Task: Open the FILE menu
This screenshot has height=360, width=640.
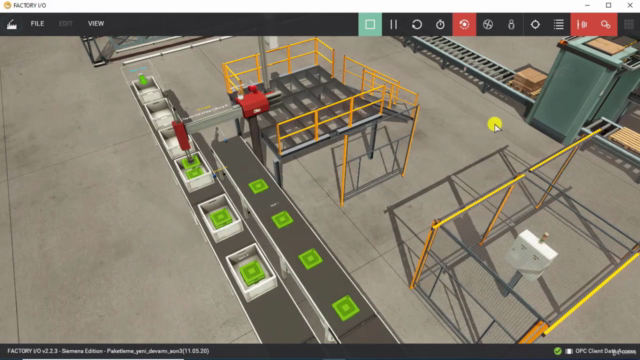Action: click(37, 24)
